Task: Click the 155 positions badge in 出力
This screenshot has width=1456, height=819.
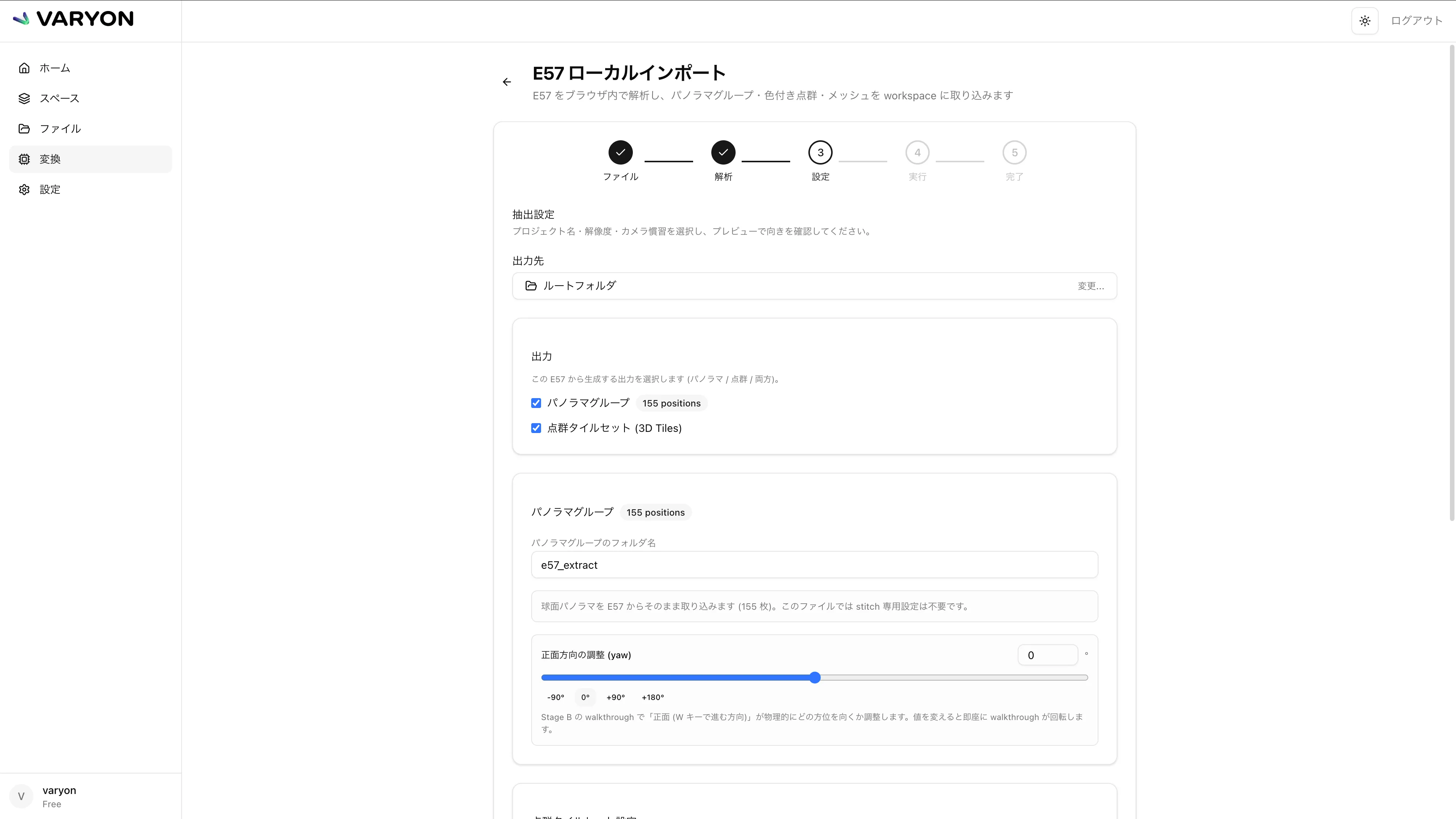Action: (671, 403)
